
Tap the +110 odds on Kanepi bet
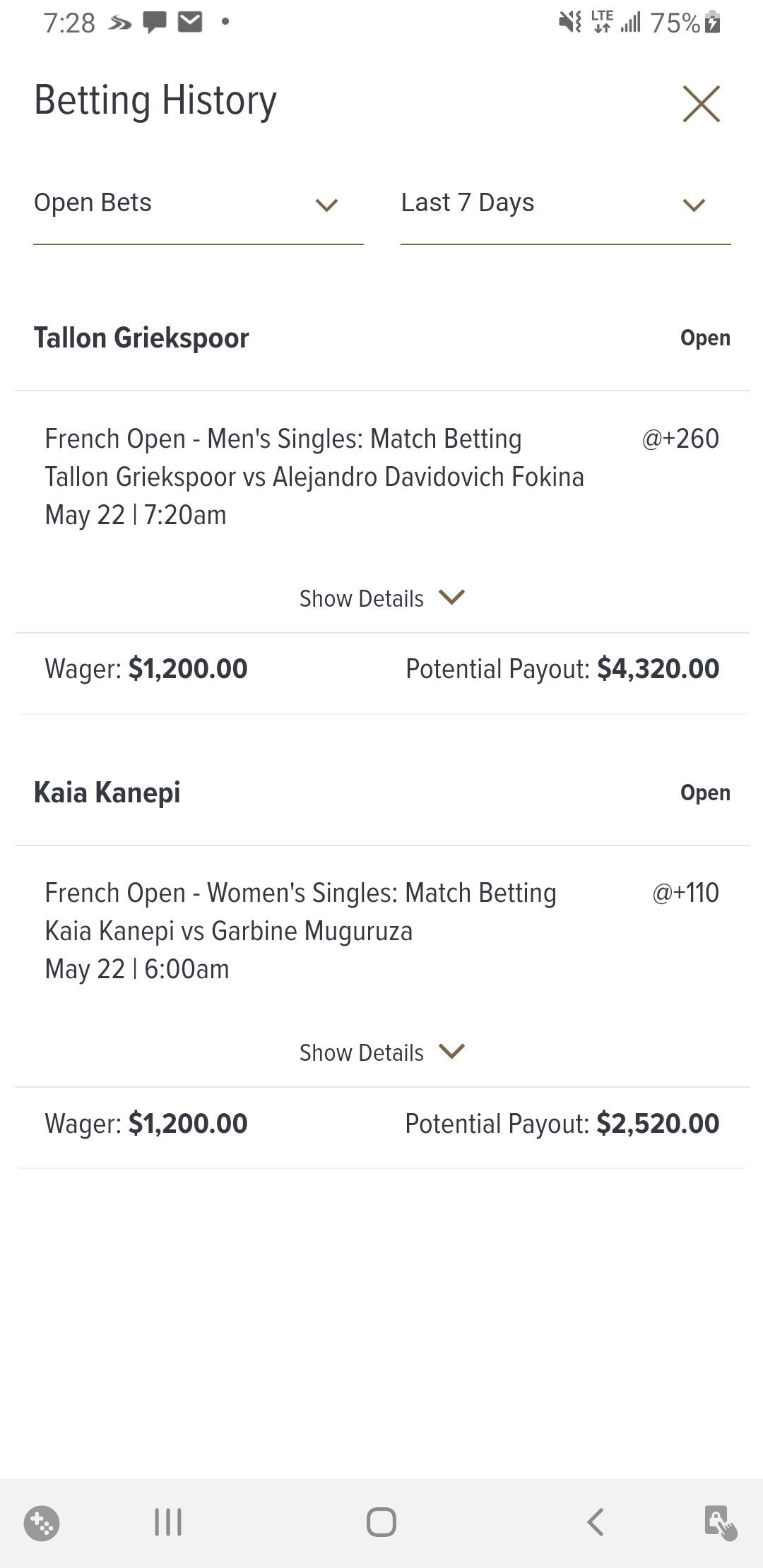coord(685,893)
